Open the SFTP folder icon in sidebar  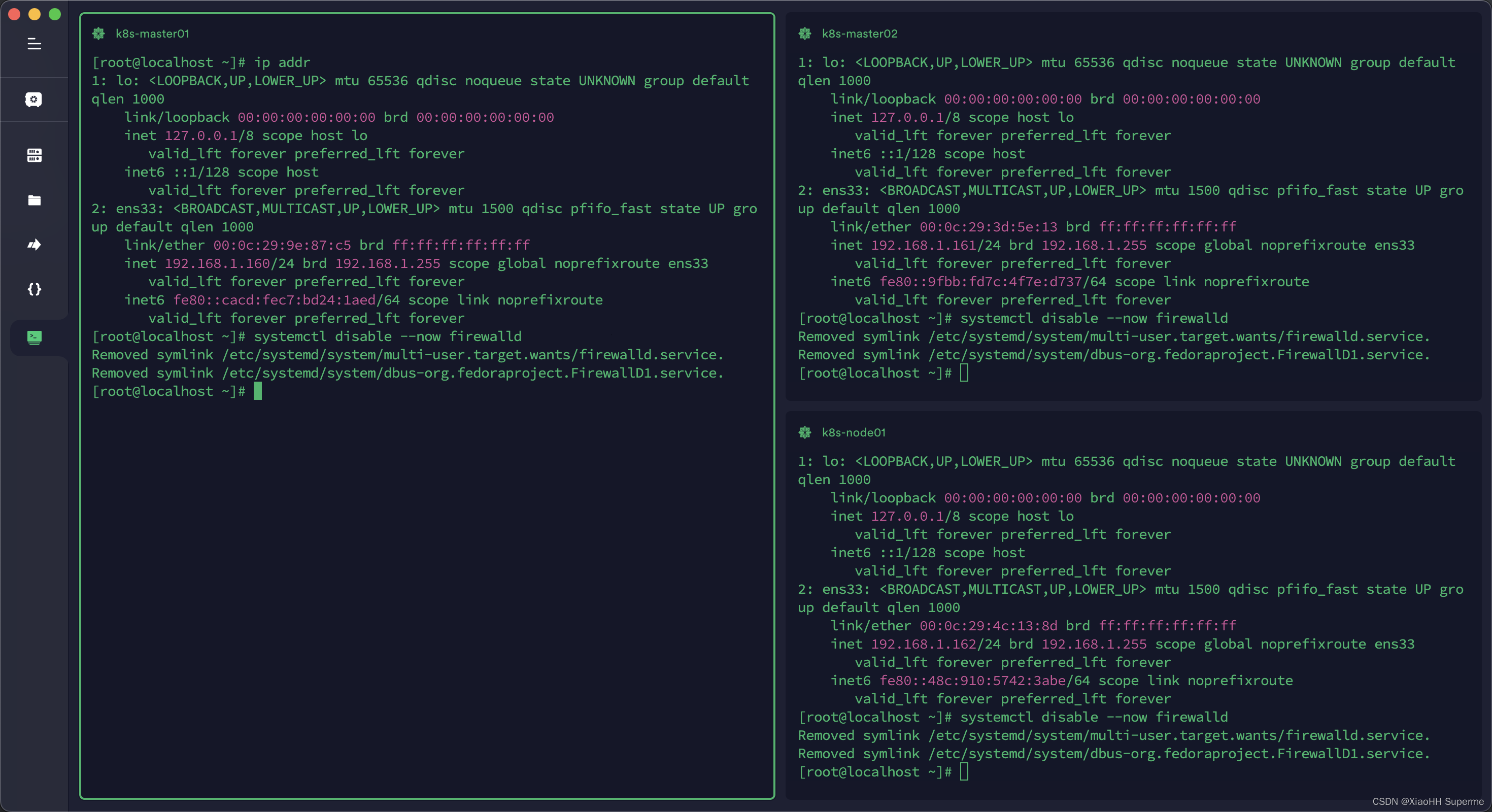pyautogui.click(x=34, y=200)
